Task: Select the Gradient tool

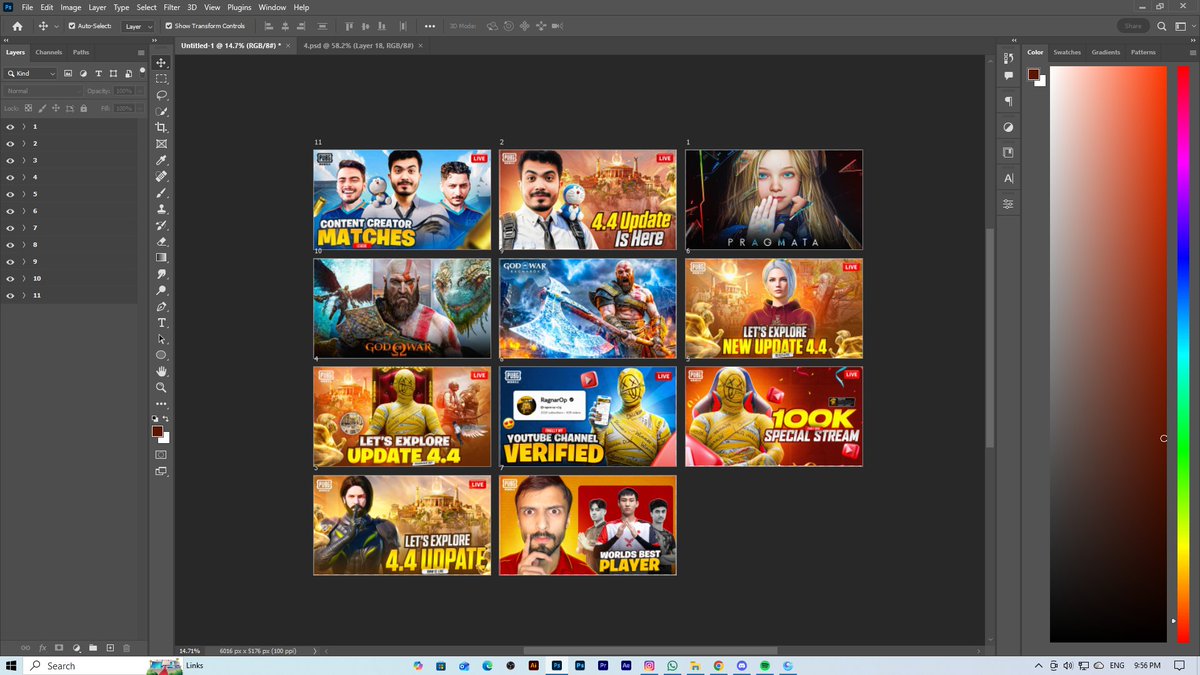Action: (x=162, y=257)
